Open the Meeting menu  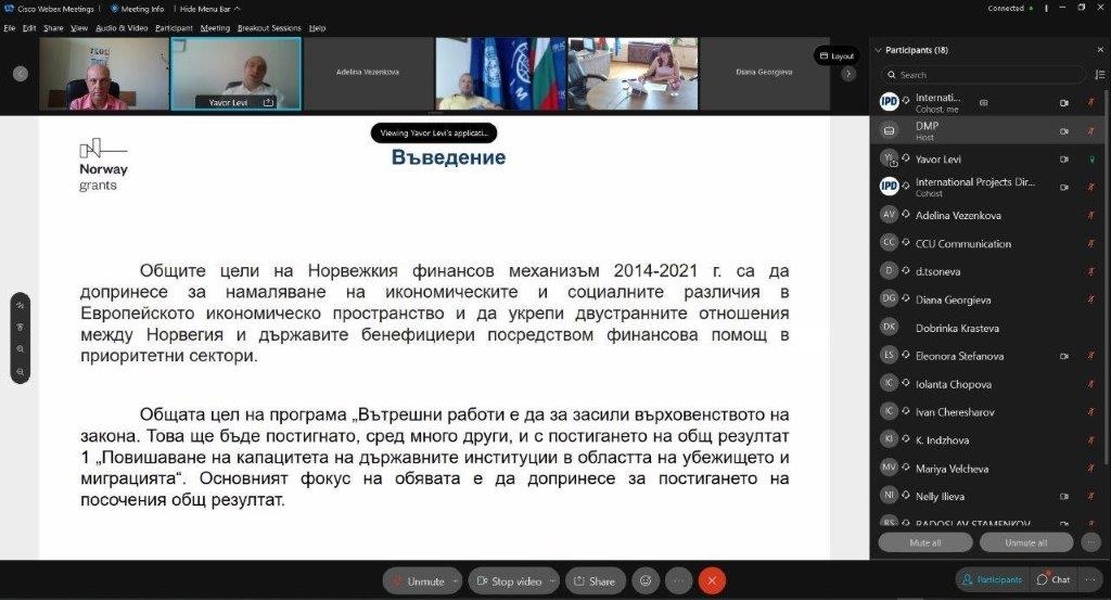(215, 28)
